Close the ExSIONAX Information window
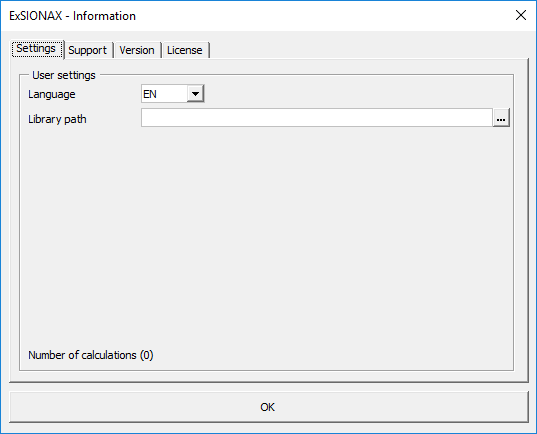The height and width of the screenshot is (434, 537). 521,15
